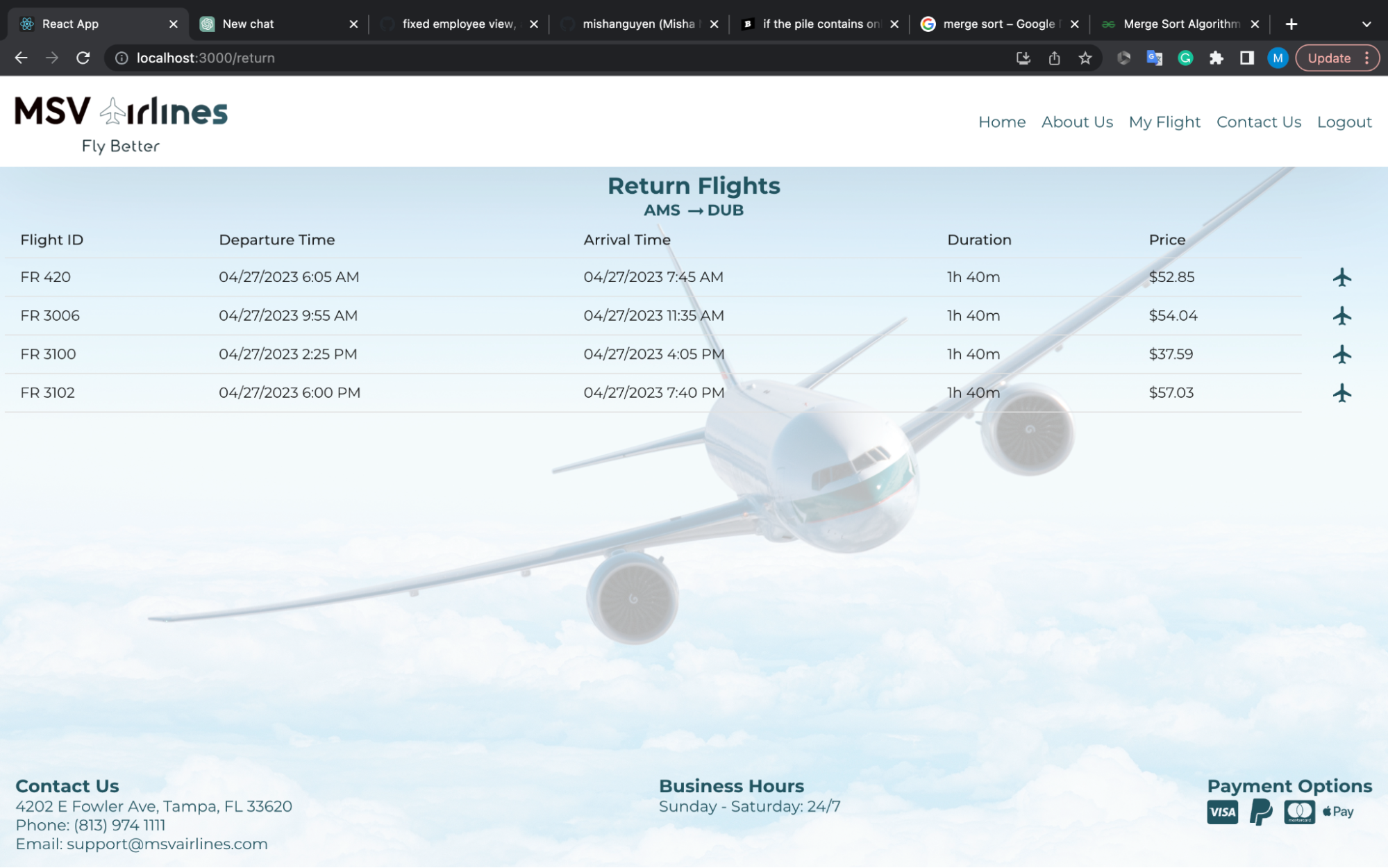The height and width of the screenshot is (868, 1388).
Task: Click the page reload icon
Action: click(x=83, y=58)
